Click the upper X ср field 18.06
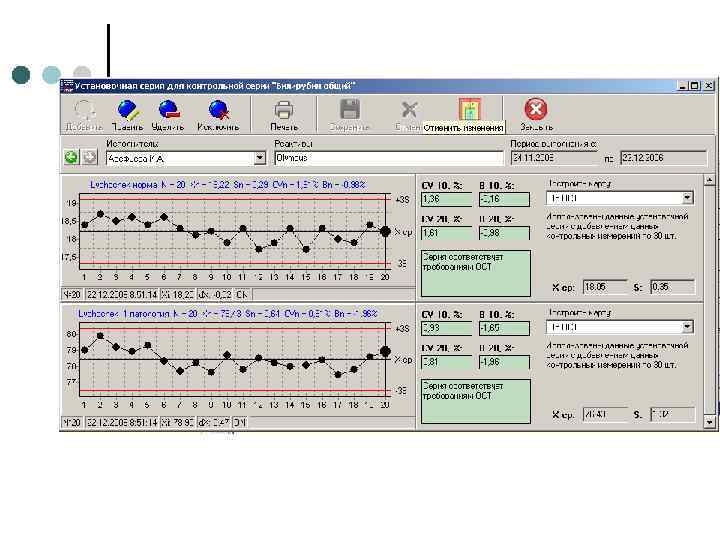Image resolution: width=720 pixels, height=540 pixels. 605,287
